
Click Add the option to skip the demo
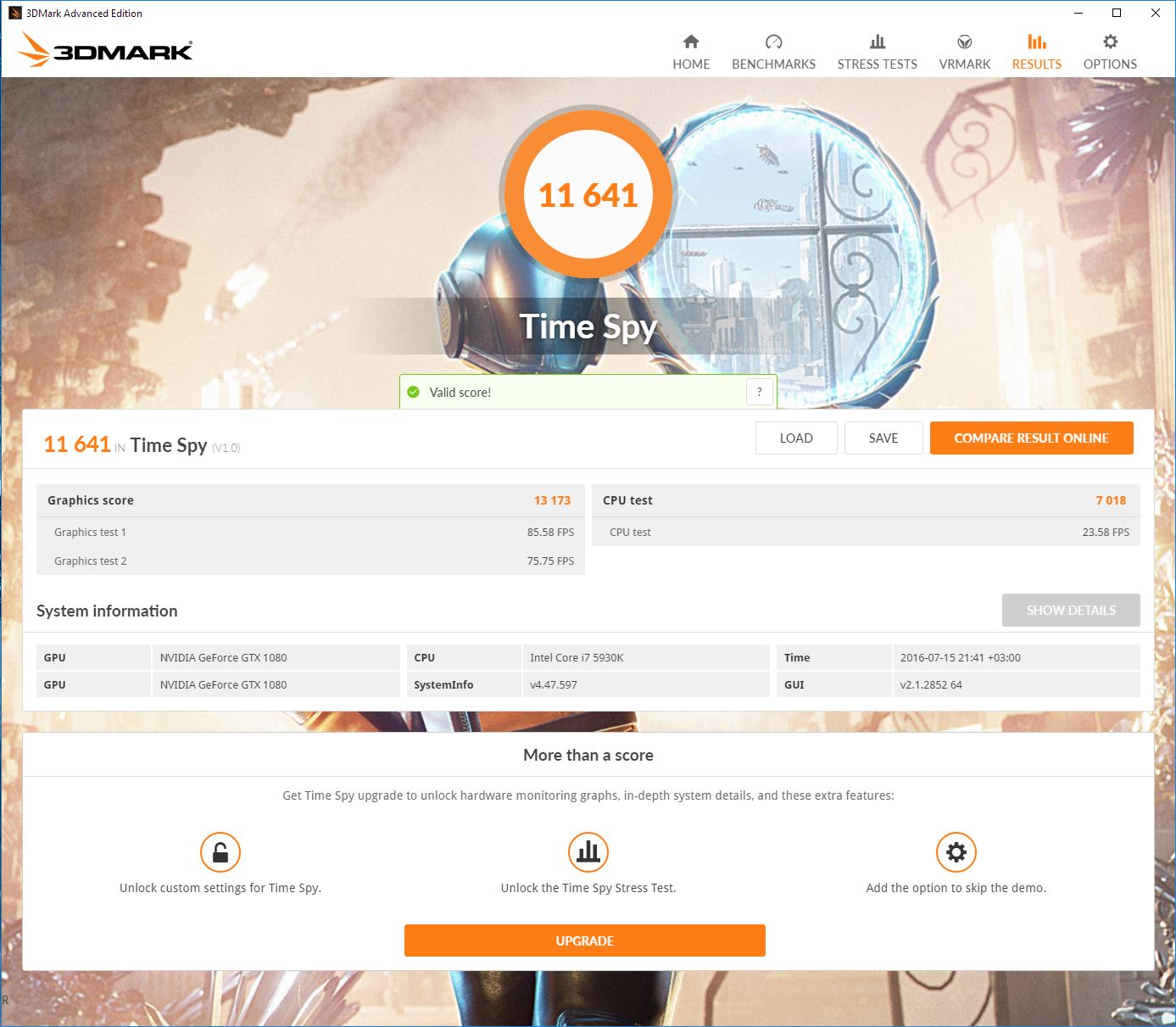956,888
